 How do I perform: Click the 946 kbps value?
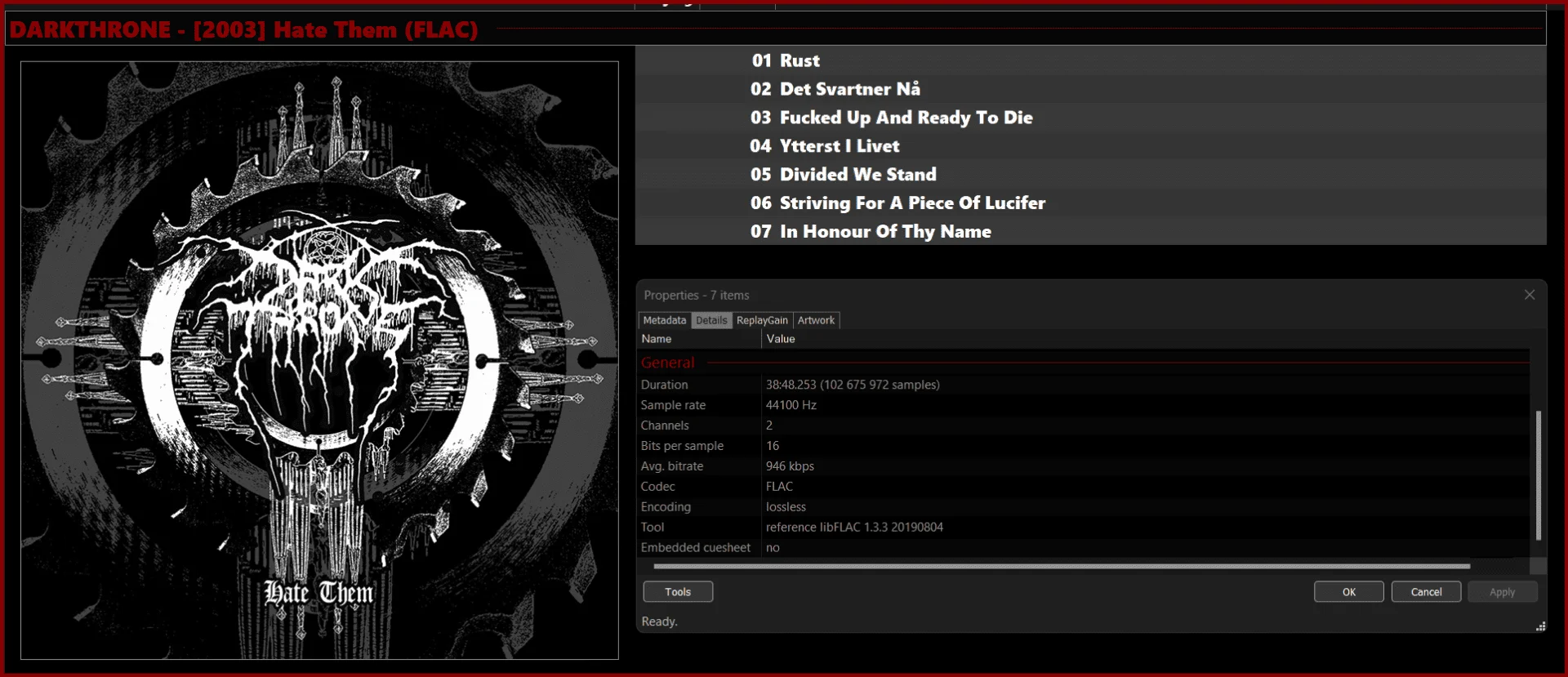pos(790,466)
